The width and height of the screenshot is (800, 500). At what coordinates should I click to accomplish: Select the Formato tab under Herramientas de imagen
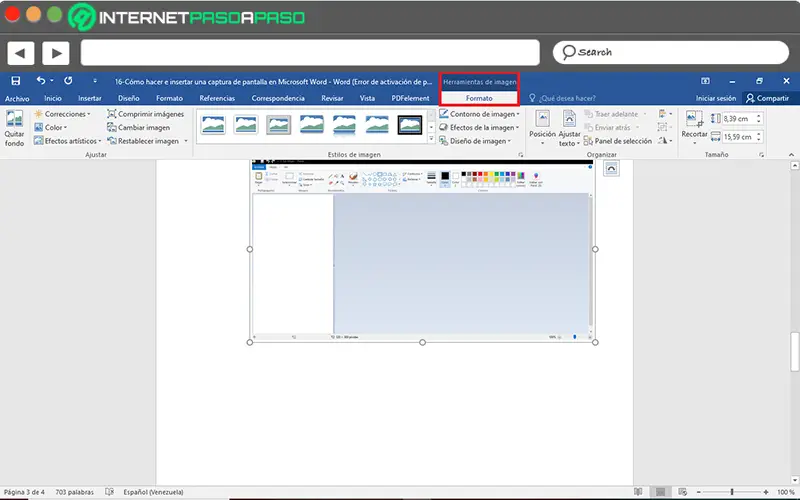(479, 98)
